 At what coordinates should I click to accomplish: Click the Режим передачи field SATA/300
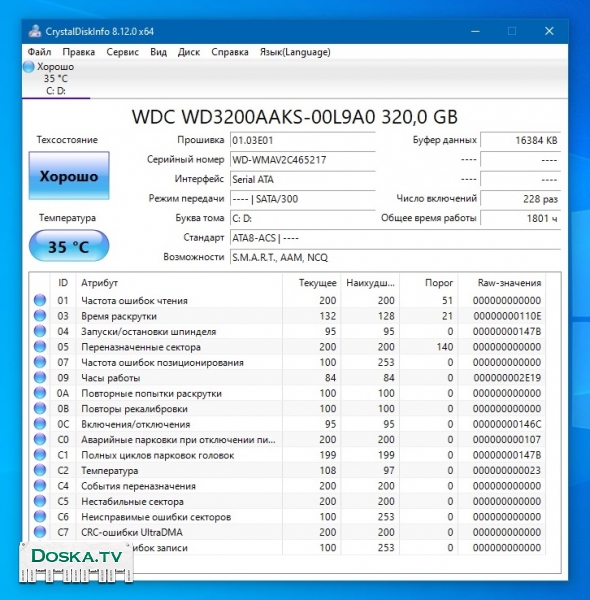(302, 199)
